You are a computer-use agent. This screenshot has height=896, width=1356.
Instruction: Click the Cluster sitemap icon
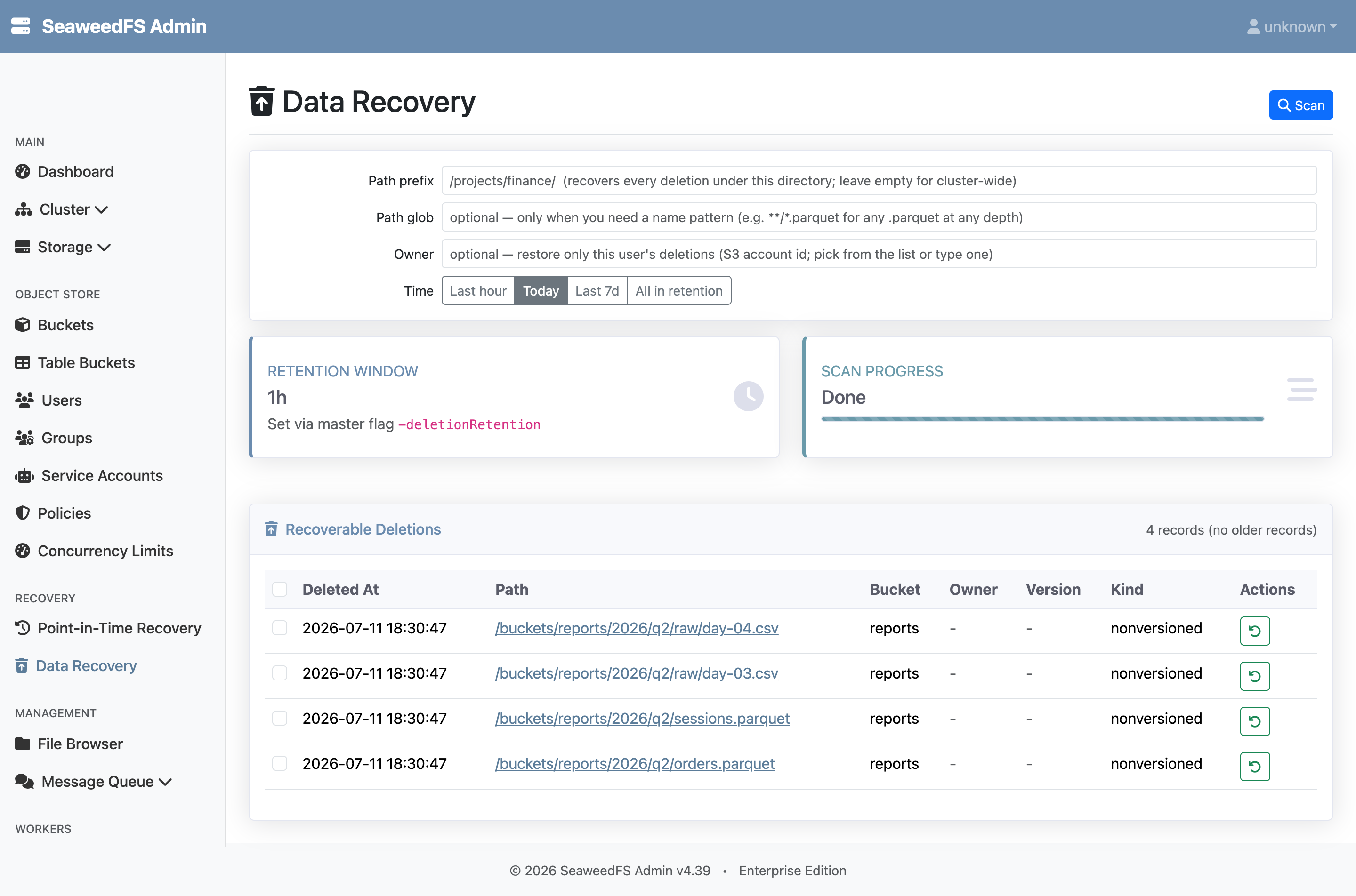(24, 209)
